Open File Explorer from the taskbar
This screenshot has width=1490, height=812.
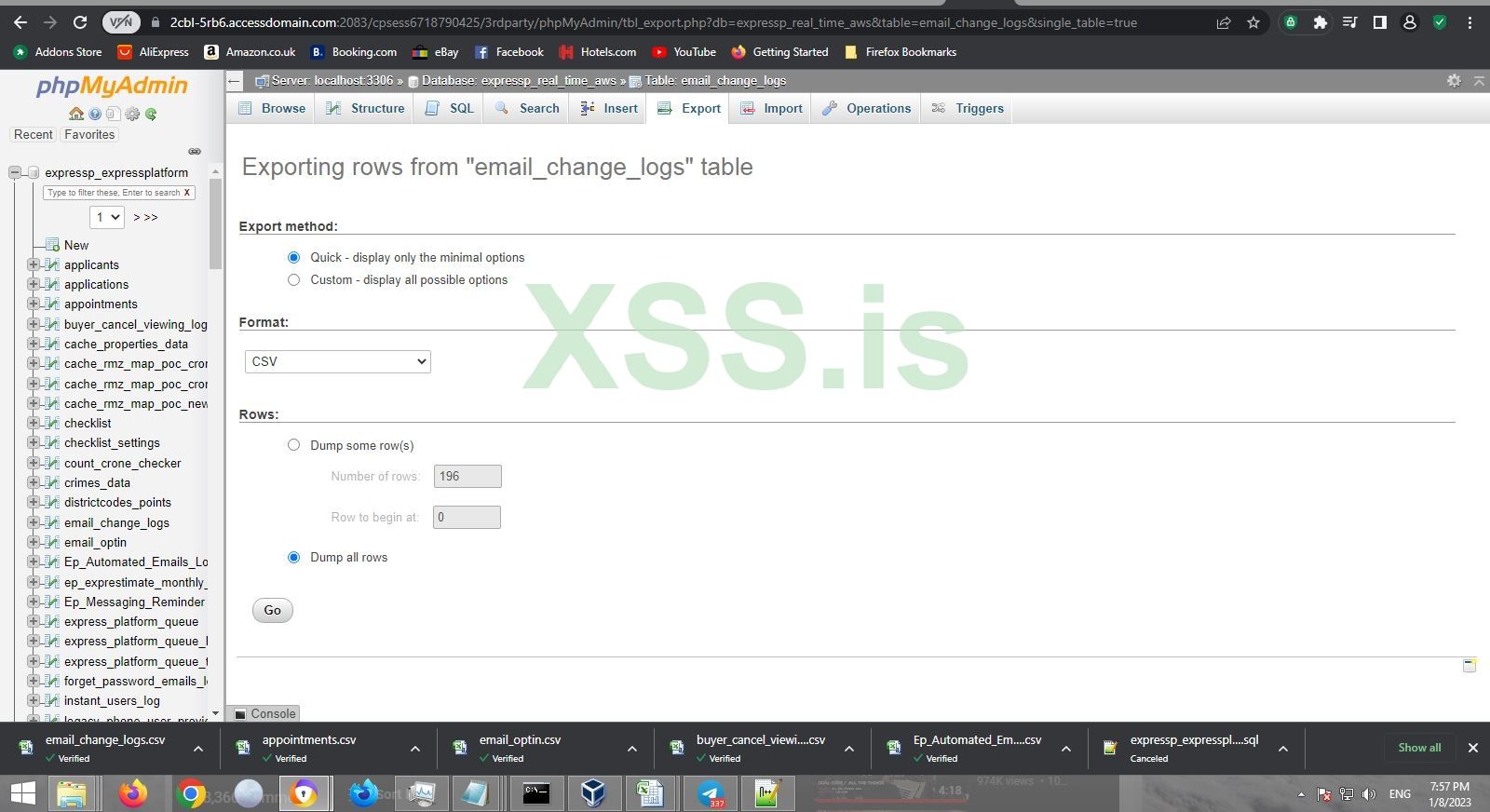click(x=72, y=793)
